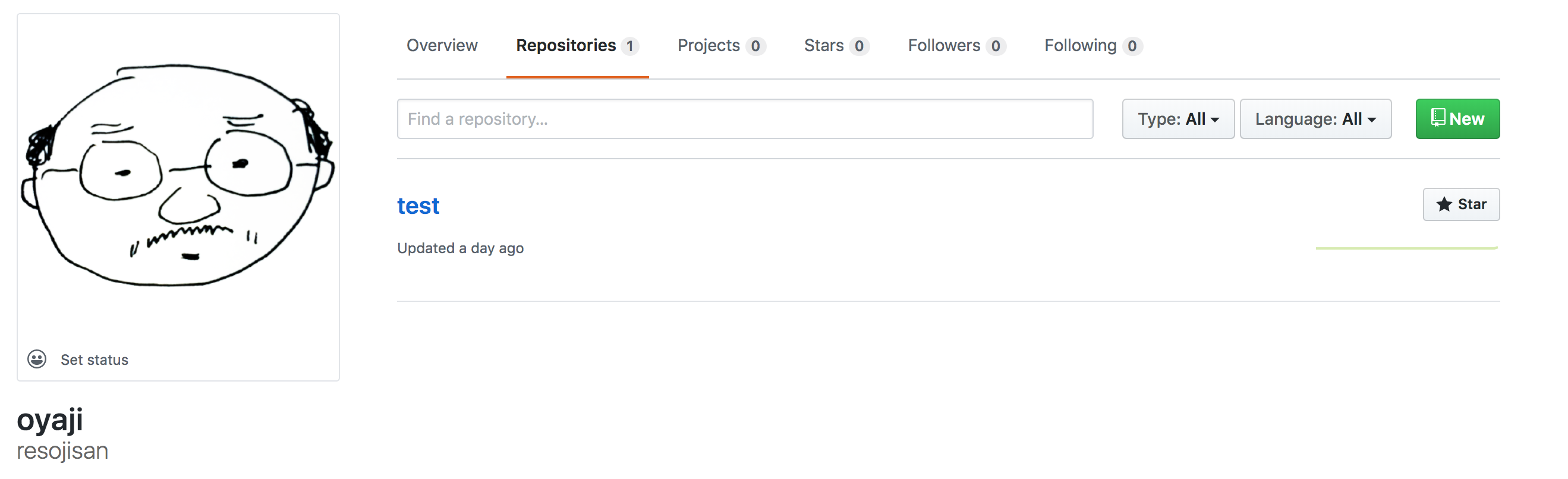Viewport: 1568px width, 479px height.
Task: Click the smiley face status icon
Action: [x=36, y=359]
